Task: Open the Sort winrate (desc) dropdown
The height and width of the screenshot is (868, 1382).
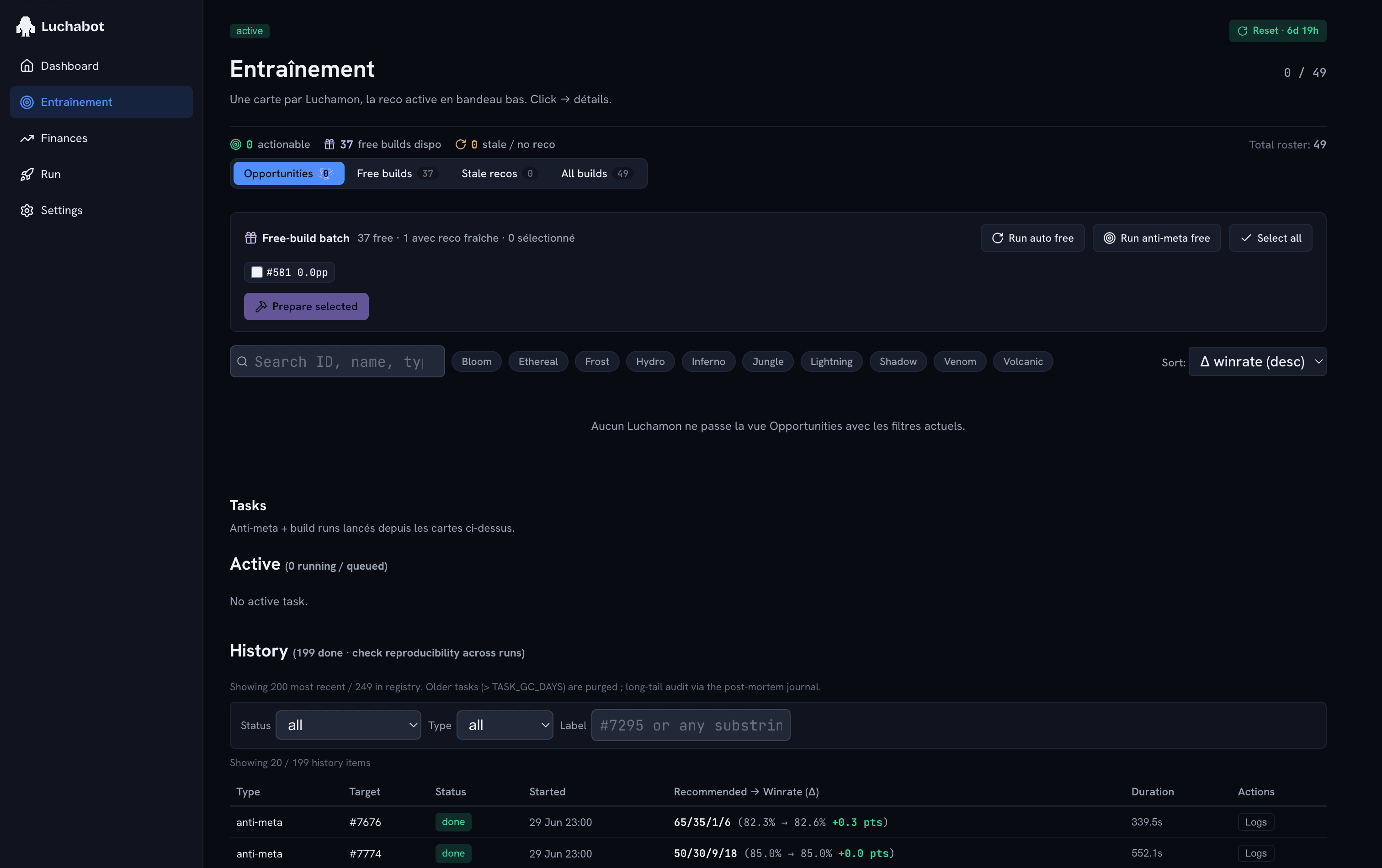Action: tap(1257, 361)
